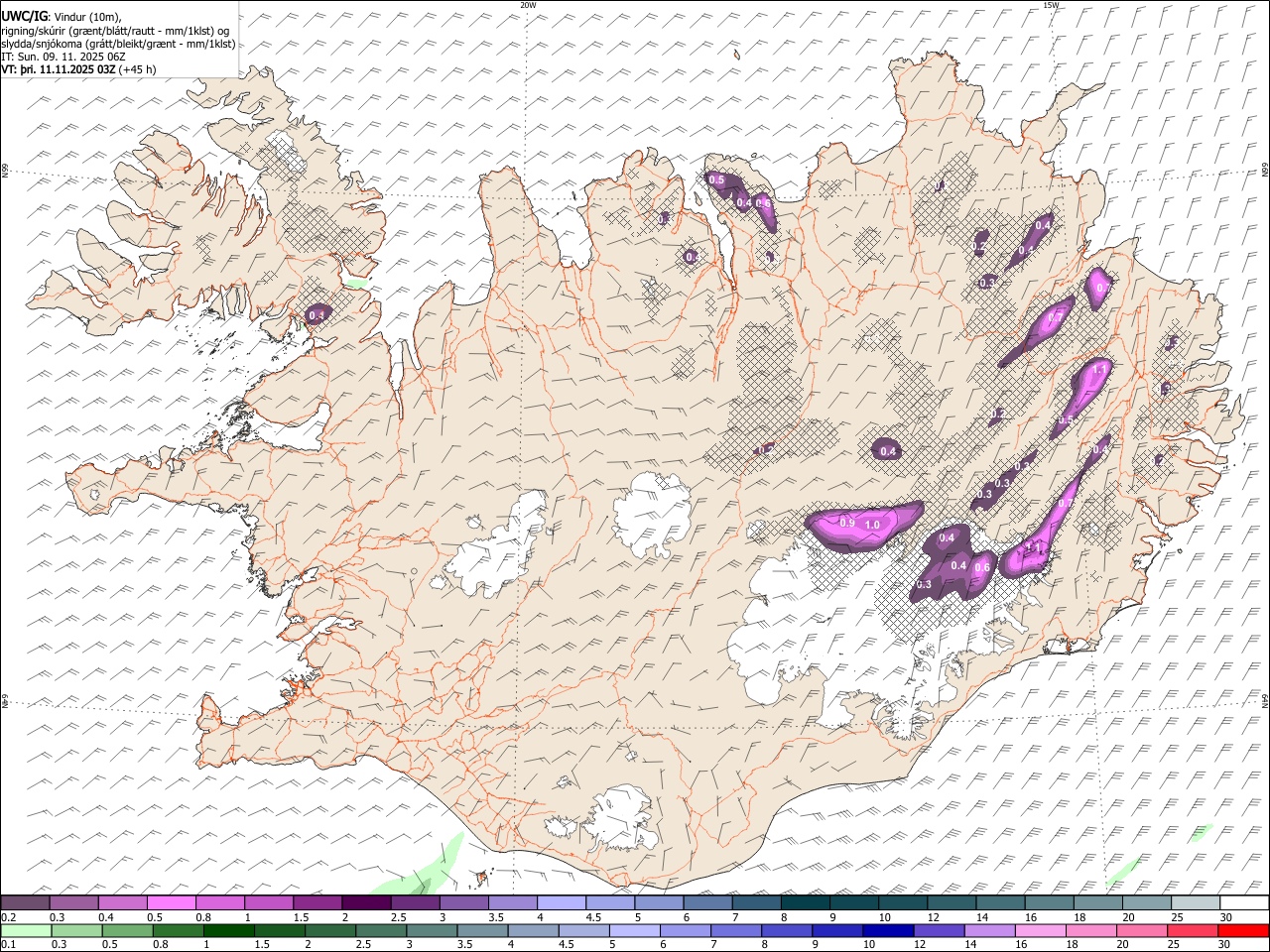Select the bright red swatch labeled 30 in bottom legend
The width and height of the screenshot is (1270, 952).
click(x=1242, y=930)
